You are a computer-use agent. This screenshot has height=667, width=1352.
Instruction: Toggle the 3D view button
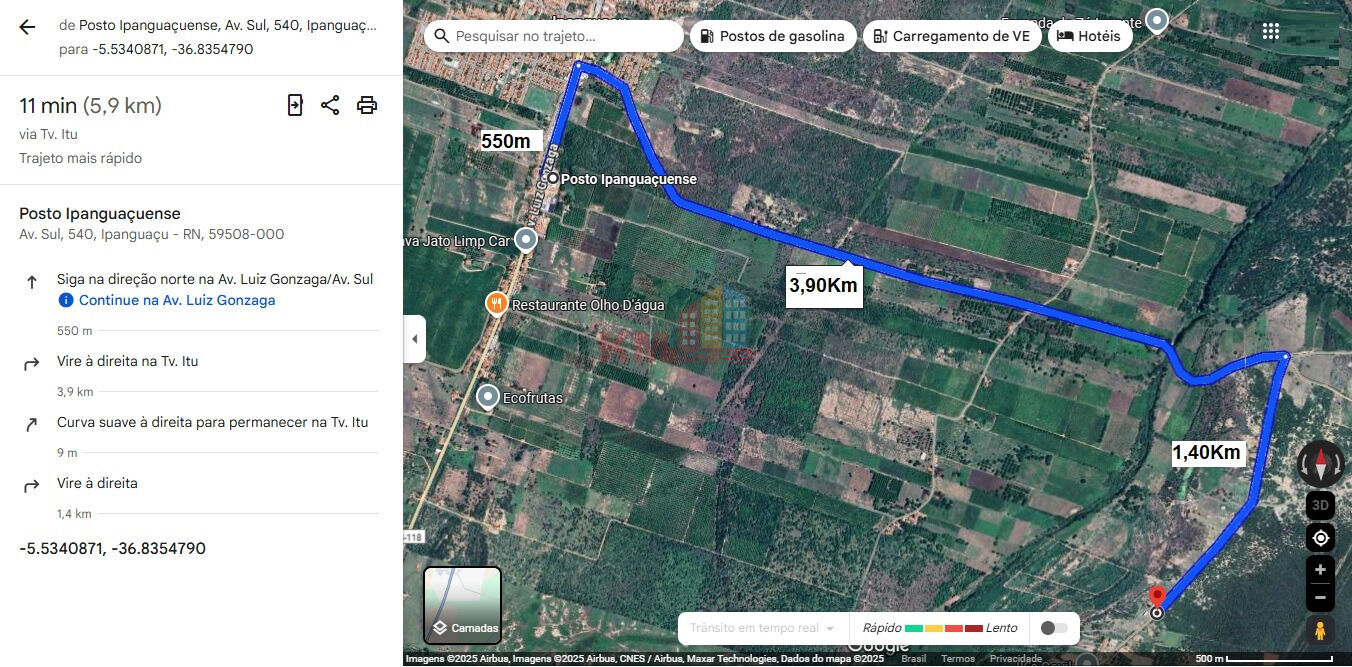[x=1320, y=505]
